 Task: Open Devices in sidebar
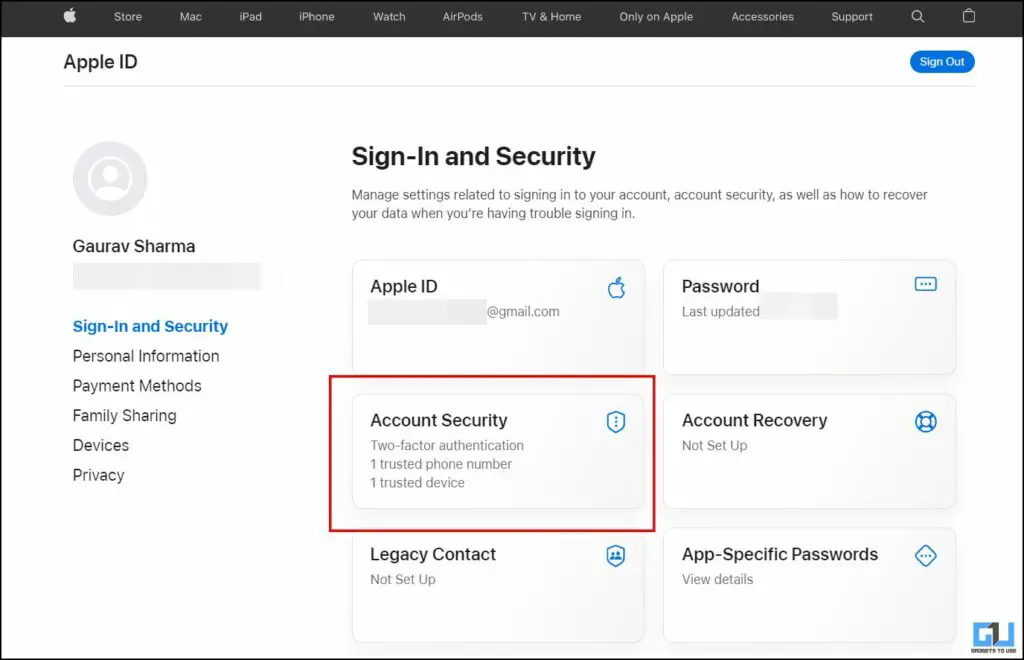101,445
